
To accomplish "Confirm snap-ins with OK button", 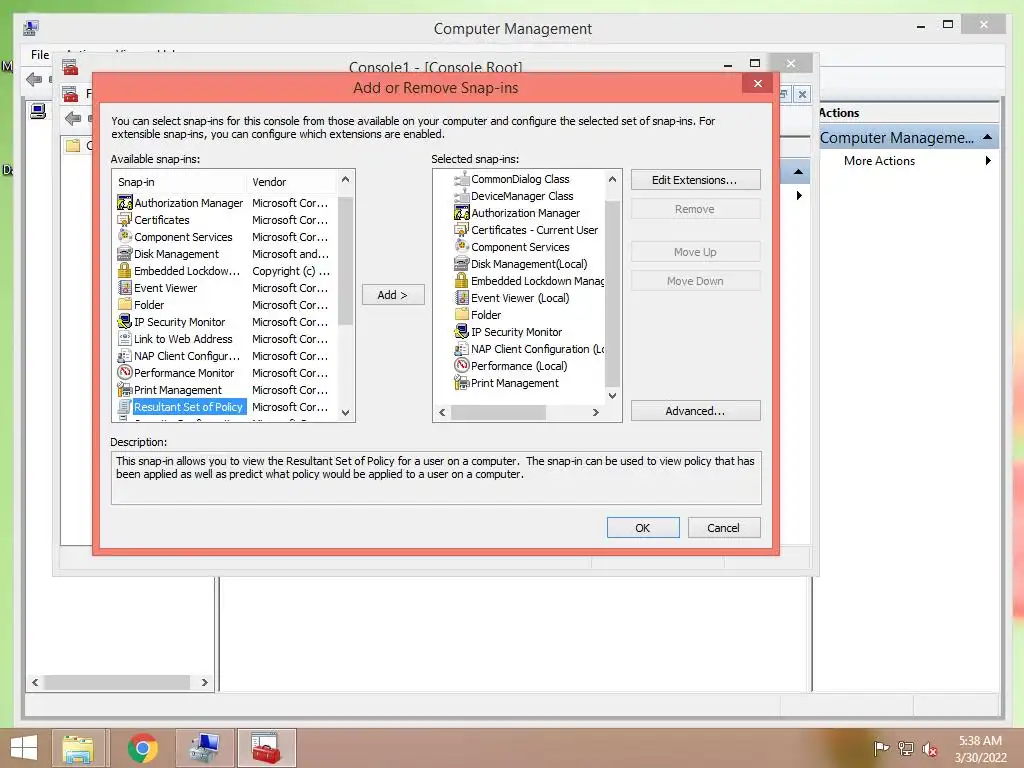I will point(643,528).
